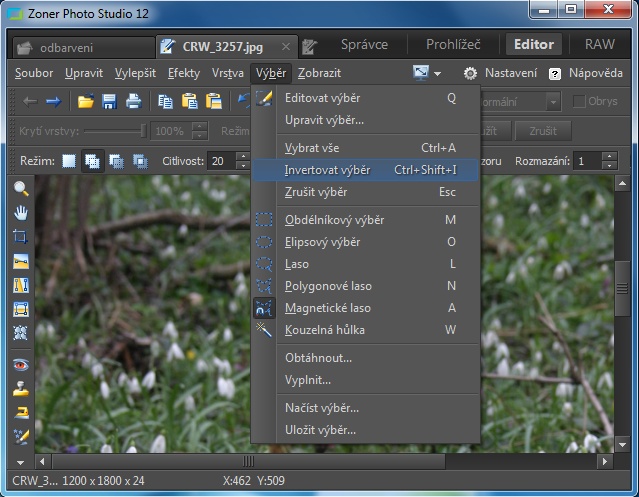Choose Vybrat vše menu entry

(x=365, y=148)
